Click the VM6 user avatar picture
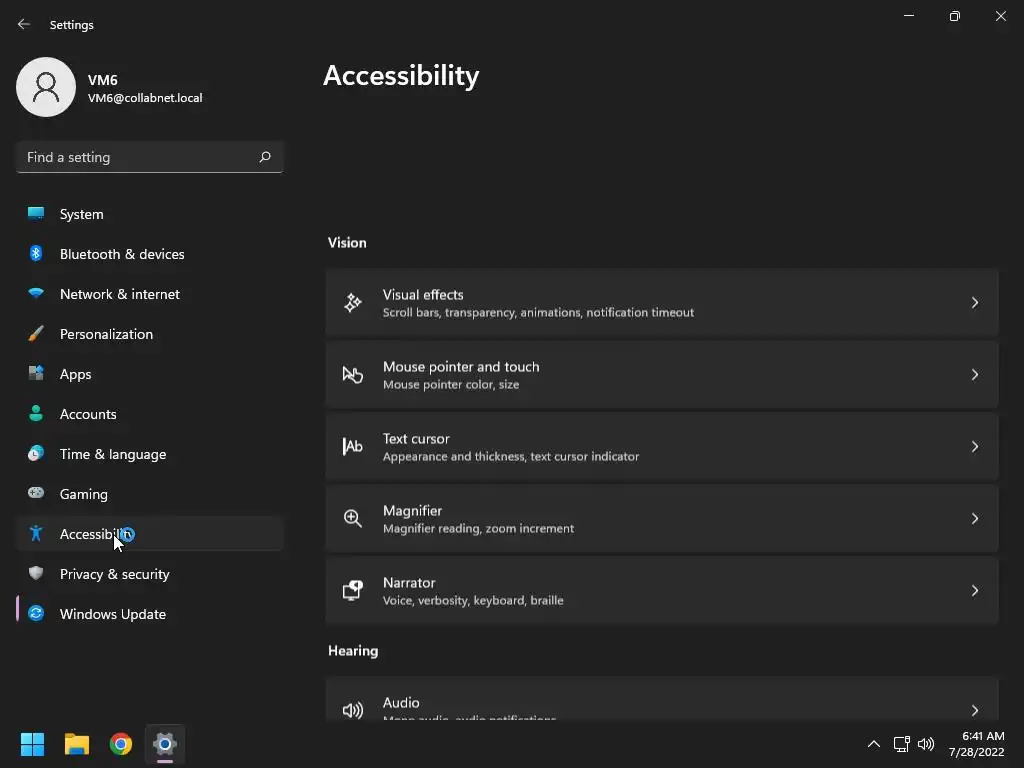This screenshot has height=768, width=1024. point(46,87)
